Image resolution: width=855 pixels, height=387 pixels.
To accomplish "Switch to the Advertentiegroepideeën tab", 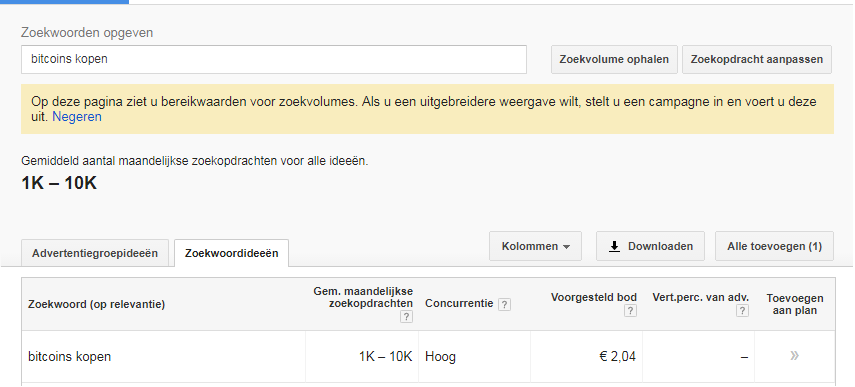I will click(95, 253).
